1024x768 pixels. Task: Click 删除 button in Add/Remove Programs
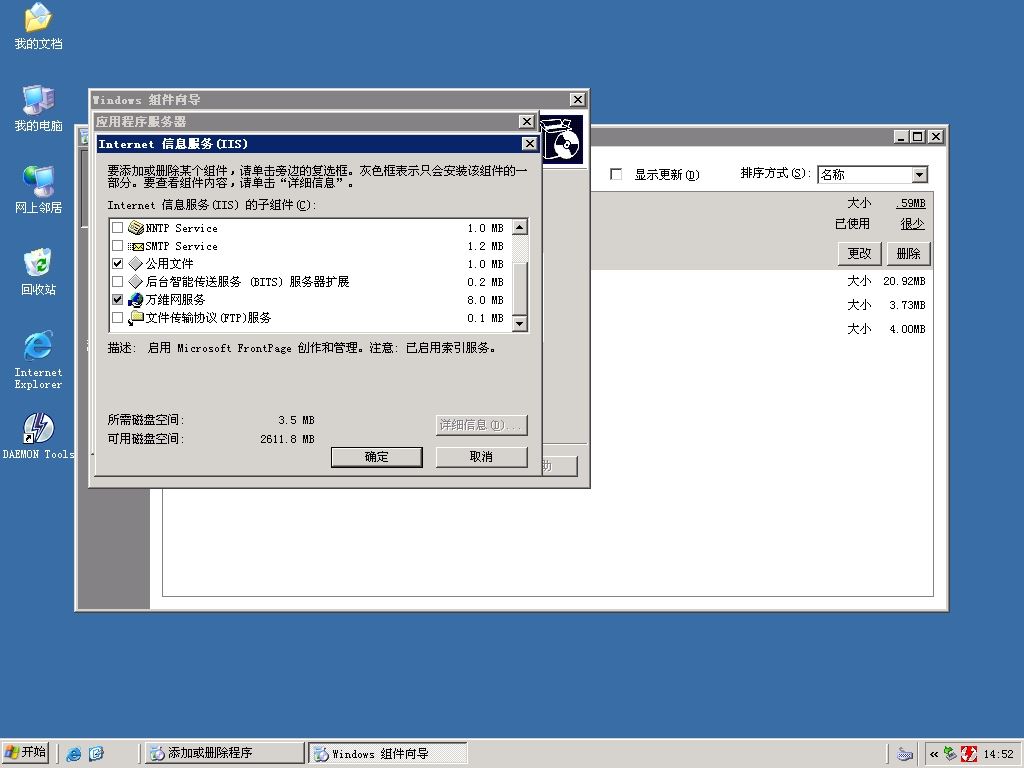[908, 253]
